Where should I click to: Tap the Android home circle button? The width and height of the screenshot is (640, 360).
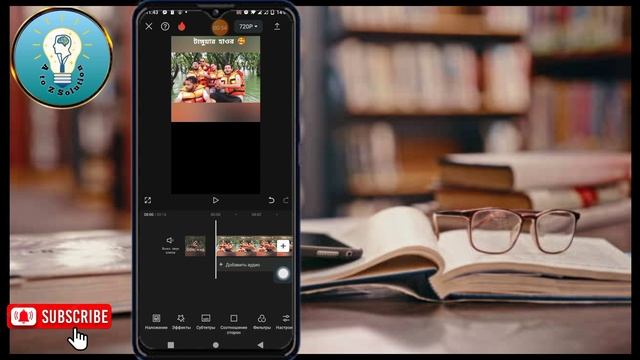216,345
